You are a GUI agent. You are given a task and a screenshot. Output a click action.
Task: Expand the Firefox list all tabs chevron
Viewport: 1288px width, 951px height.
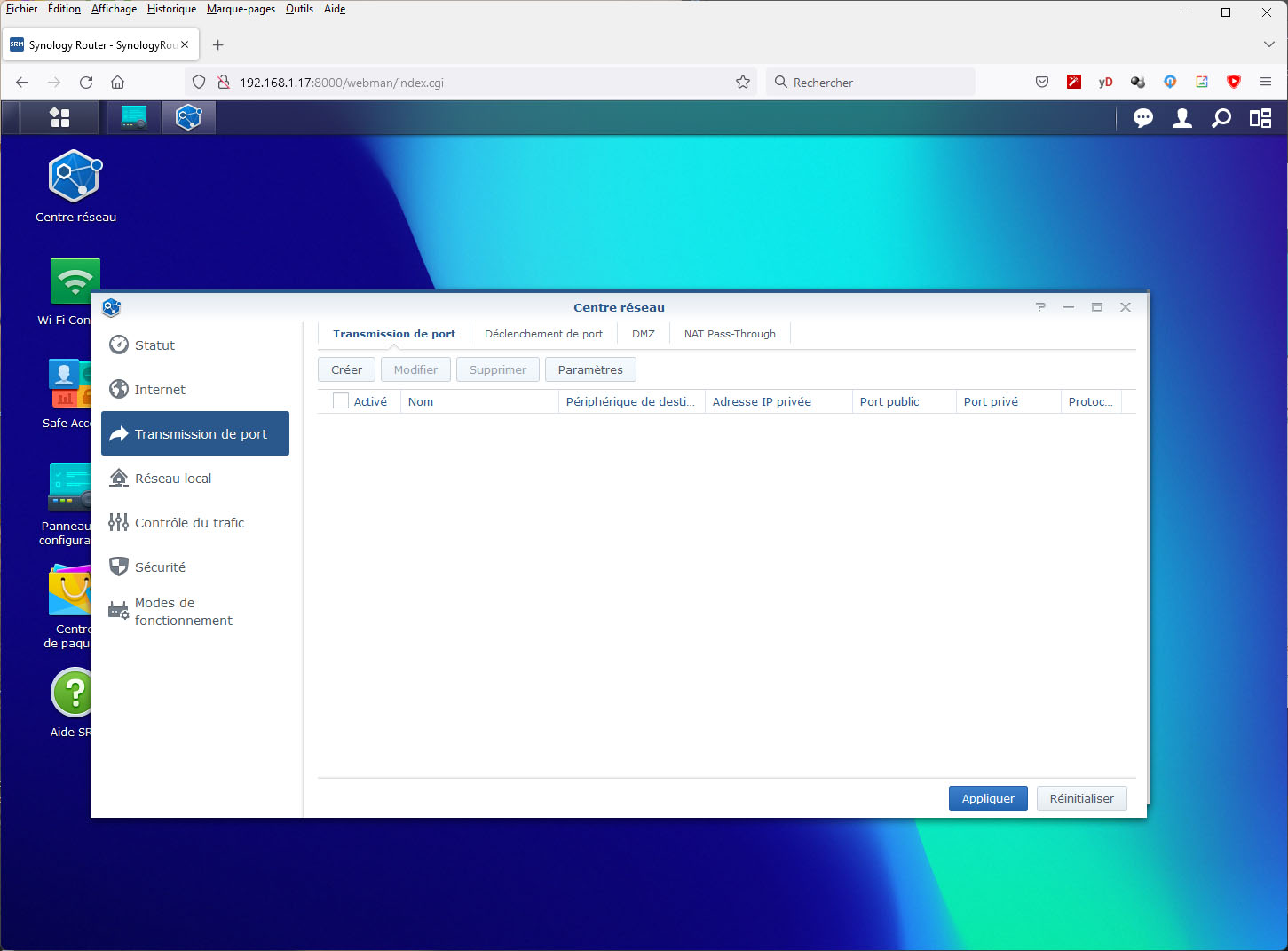pos(1268,44)
